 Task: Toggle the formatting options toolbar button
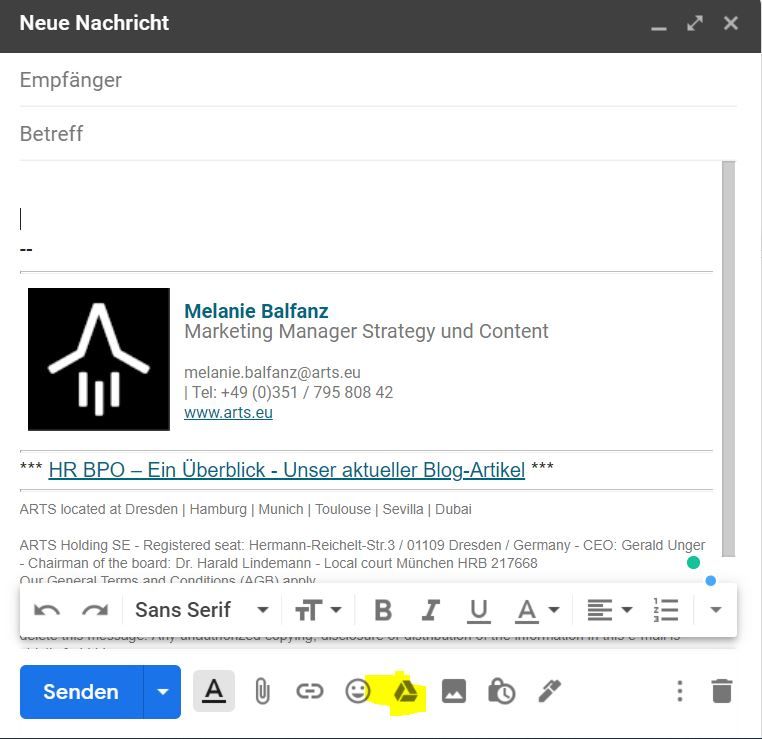click(x=214, y=691)
